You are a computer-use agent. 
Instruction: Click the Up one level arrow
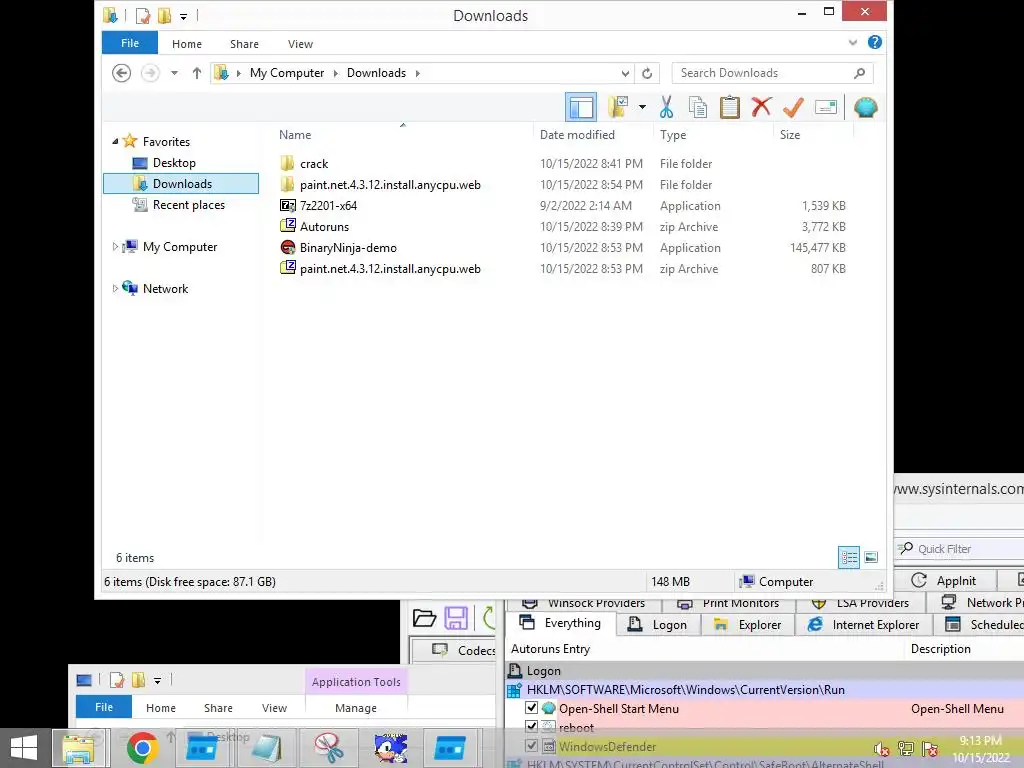(x=197, y=73)
